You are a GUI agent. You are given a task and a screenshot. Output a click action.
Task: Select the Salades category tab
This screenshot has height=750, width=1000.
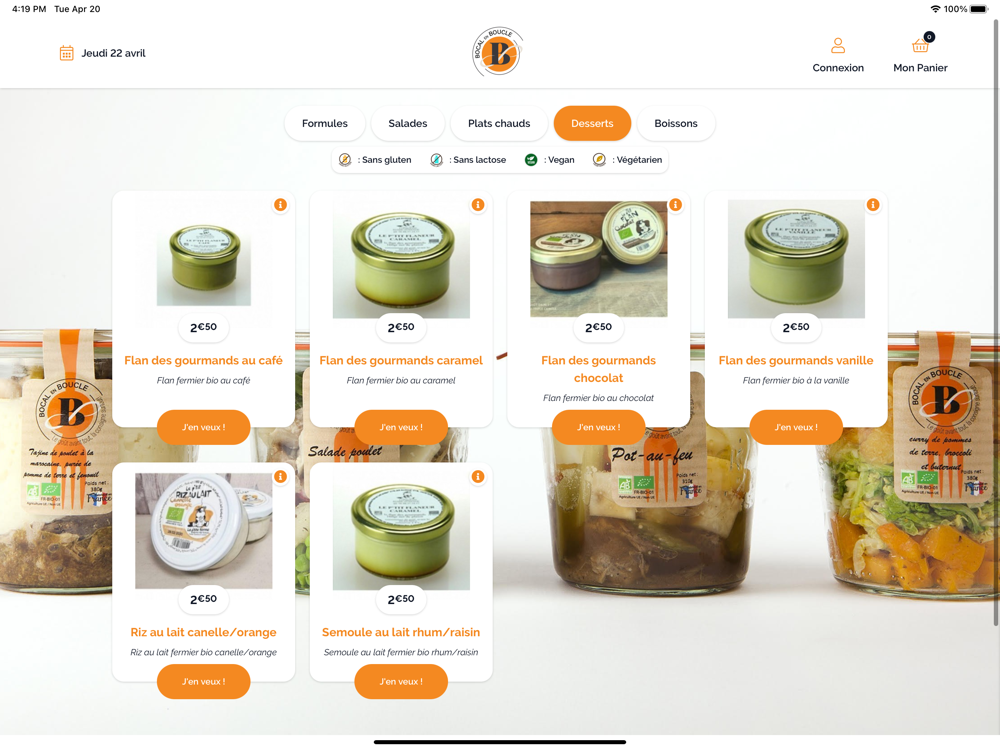(408, 123)
